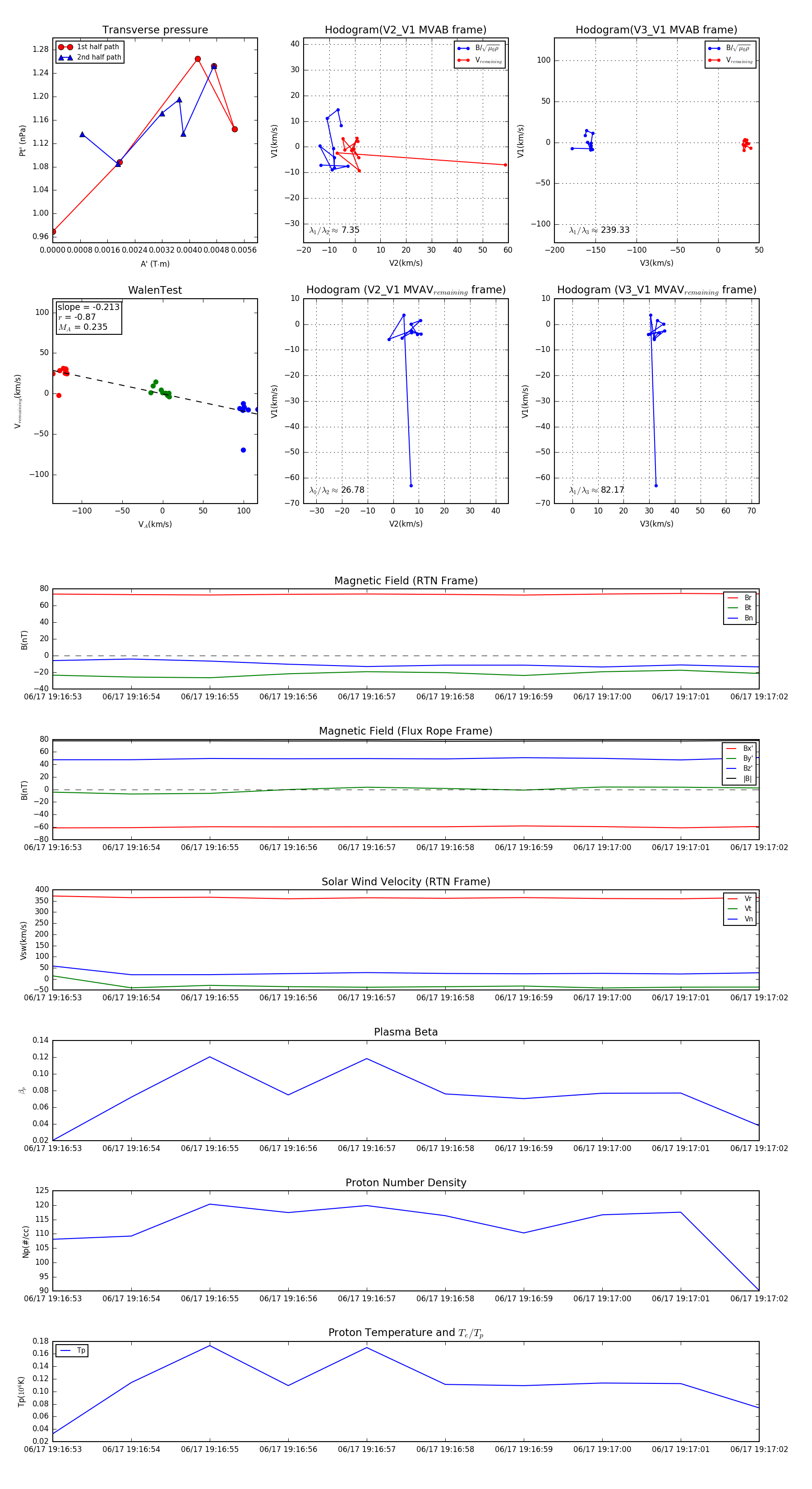Click the |B| legend entry in Flux Rope Frame
This screenshot has height=1489, width=812.
click(739, 779)
